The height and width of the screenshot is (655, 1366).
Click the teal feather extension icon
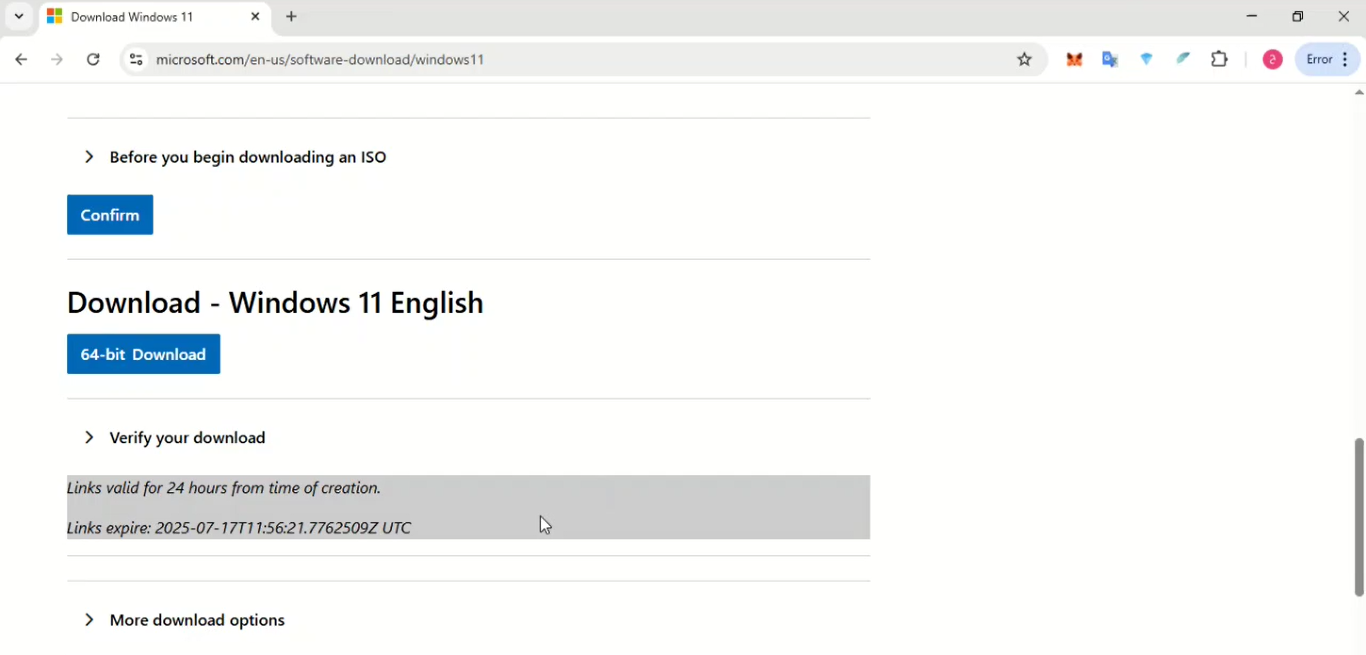(1183, 60)
